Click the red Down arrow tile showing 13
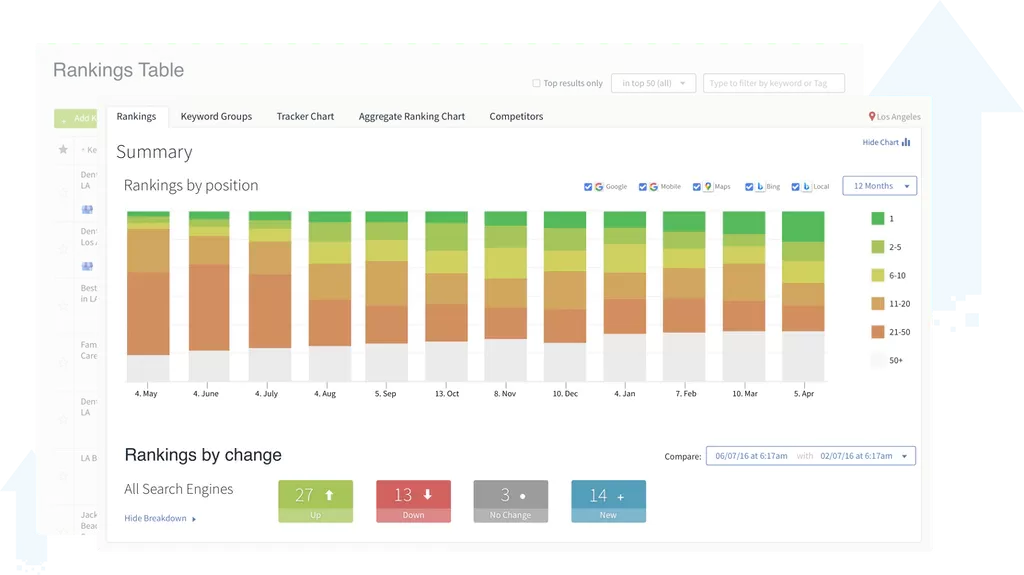The width and height of the screenshot is (1024, 575). [x=413, y=501]
